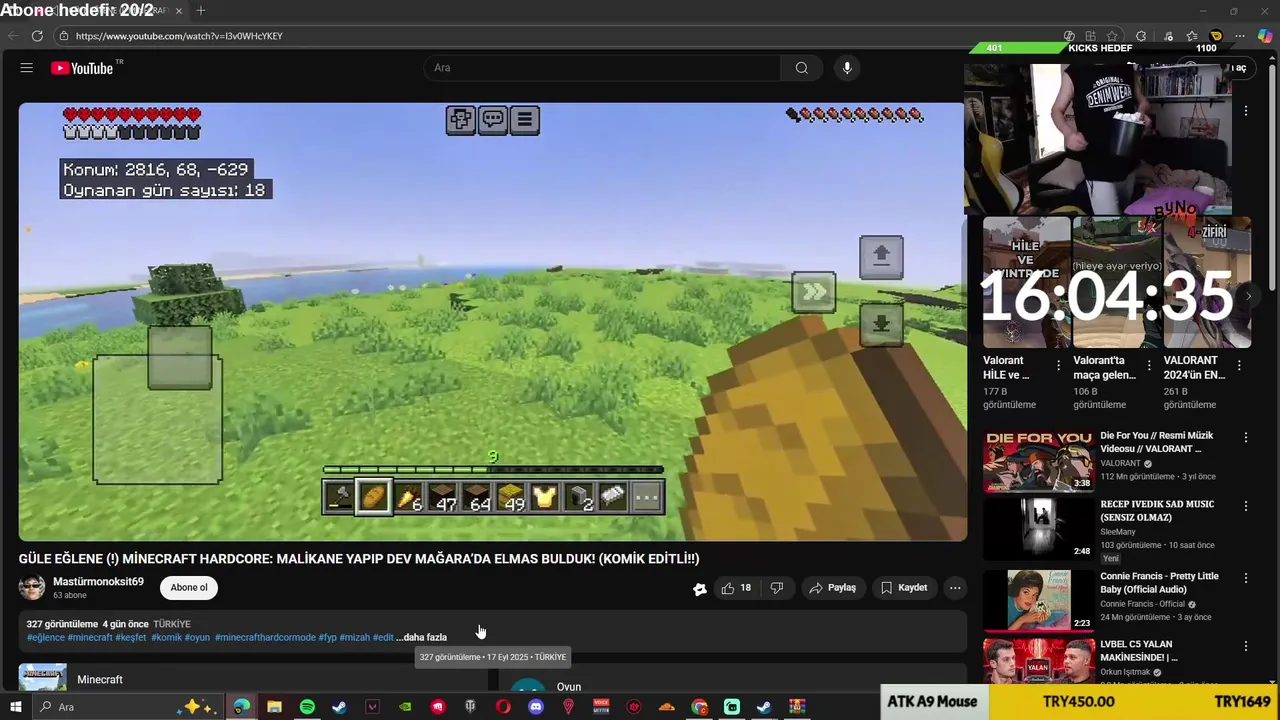Open the hotbar inventory three-dots slot
The height and width of the screenshot is (720, 1280).
[647, 497]
